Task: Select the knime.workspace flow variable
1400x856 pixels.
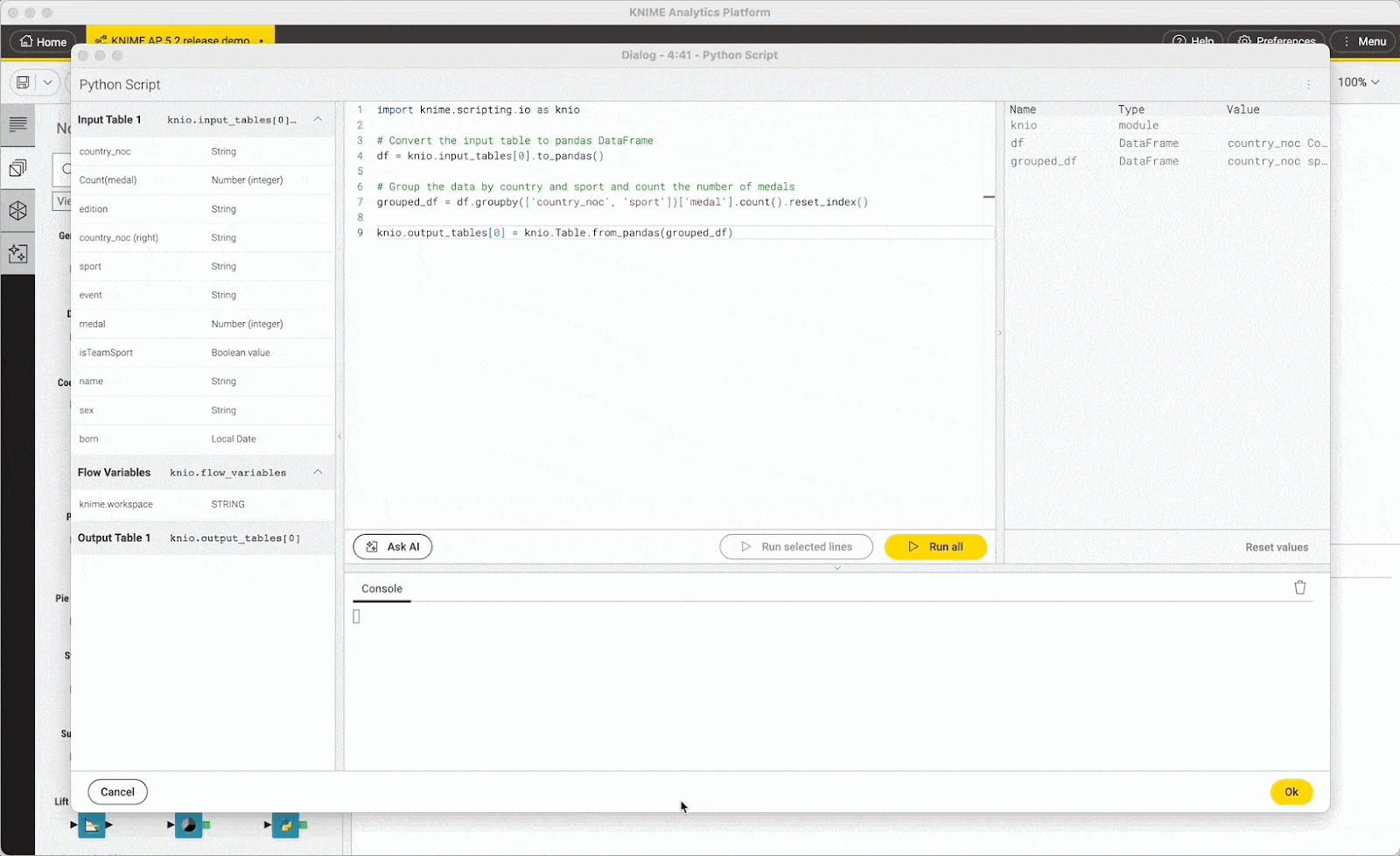Action: pyautogui.click(x=203, y=504)
